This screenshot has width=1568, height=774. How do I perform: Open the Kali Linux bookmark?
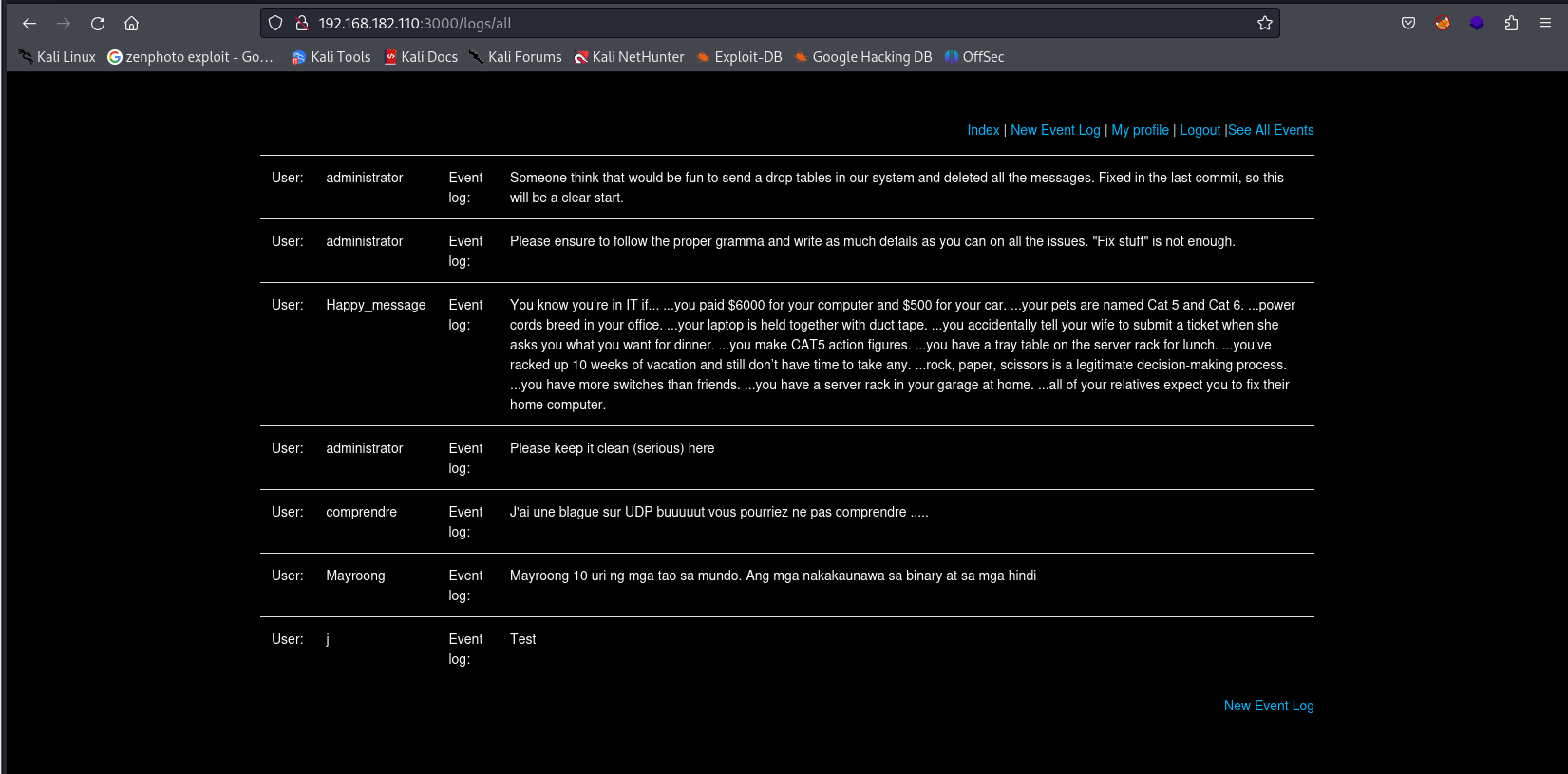(57, 57)
